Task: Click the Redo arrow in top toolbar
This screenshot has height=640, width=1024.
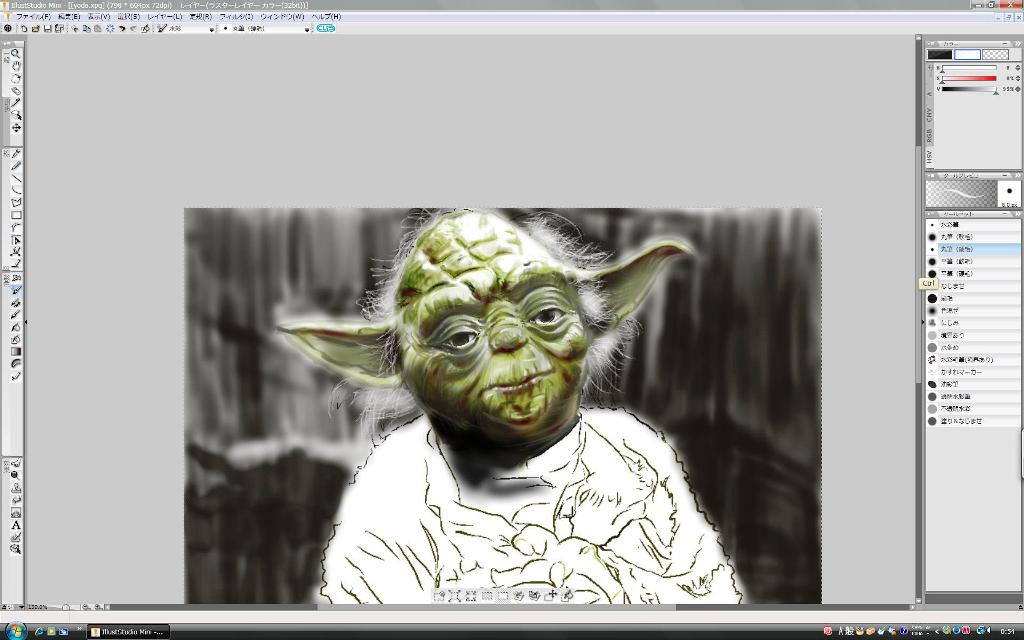Action: [133, 29]
